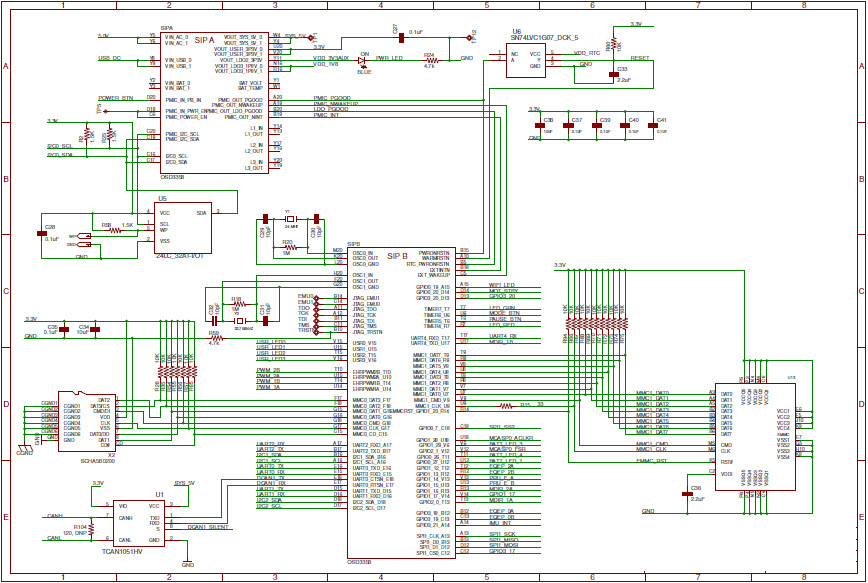
Task: Click the GND symbol below U1
Action: pyautogui.click(x=185, y=565)
